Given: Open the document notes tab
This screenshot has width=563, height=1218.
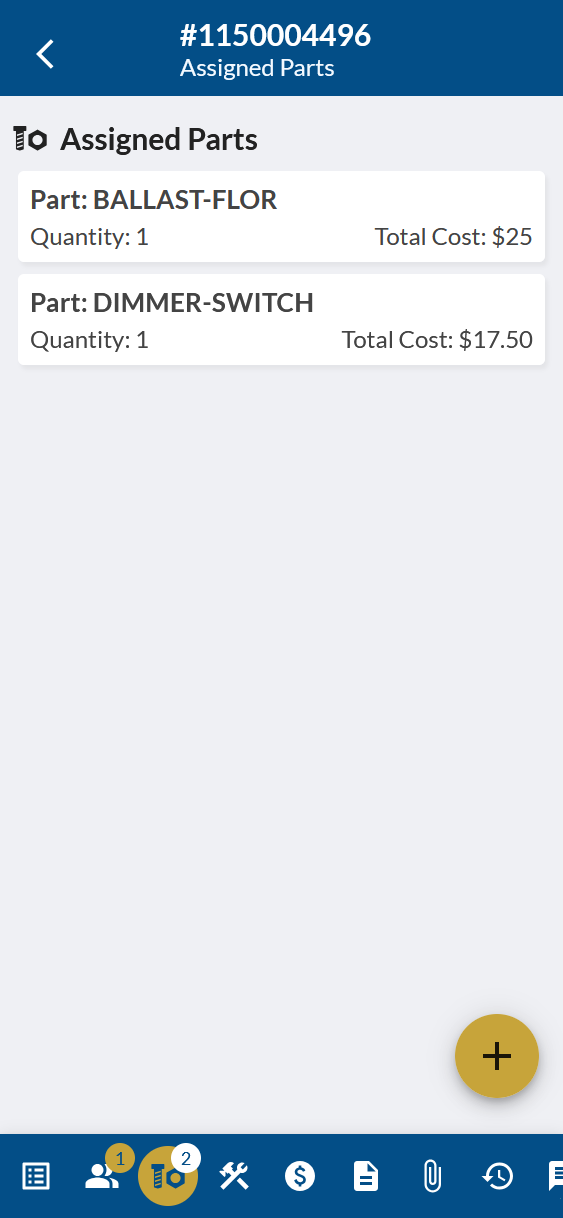Looking at the screenshot, I should pyautogui.click(x=366, y=1176).
